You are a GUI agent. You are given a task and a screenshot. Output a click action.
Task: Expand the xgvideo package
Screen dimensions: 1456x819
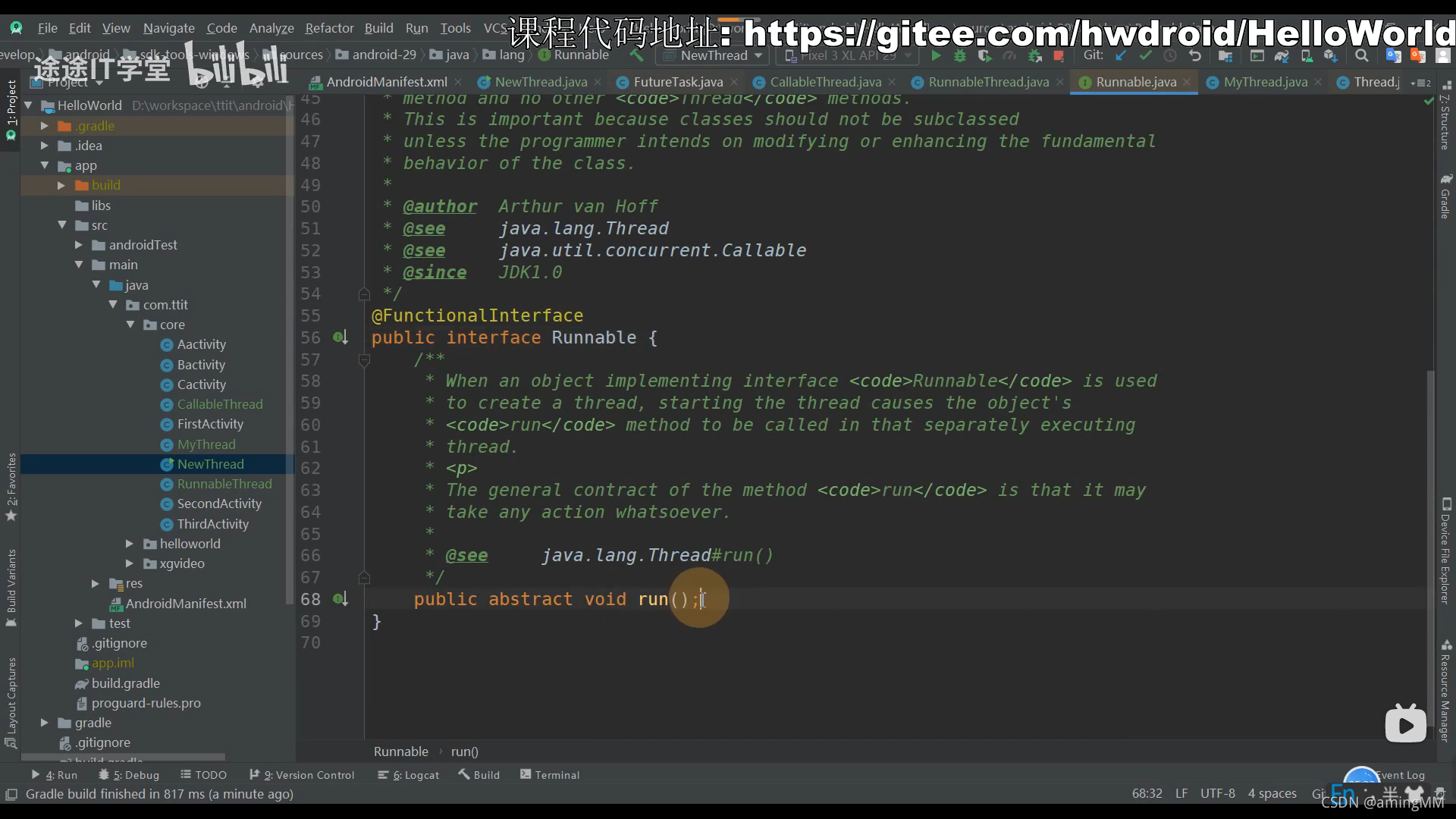point(129,563)
